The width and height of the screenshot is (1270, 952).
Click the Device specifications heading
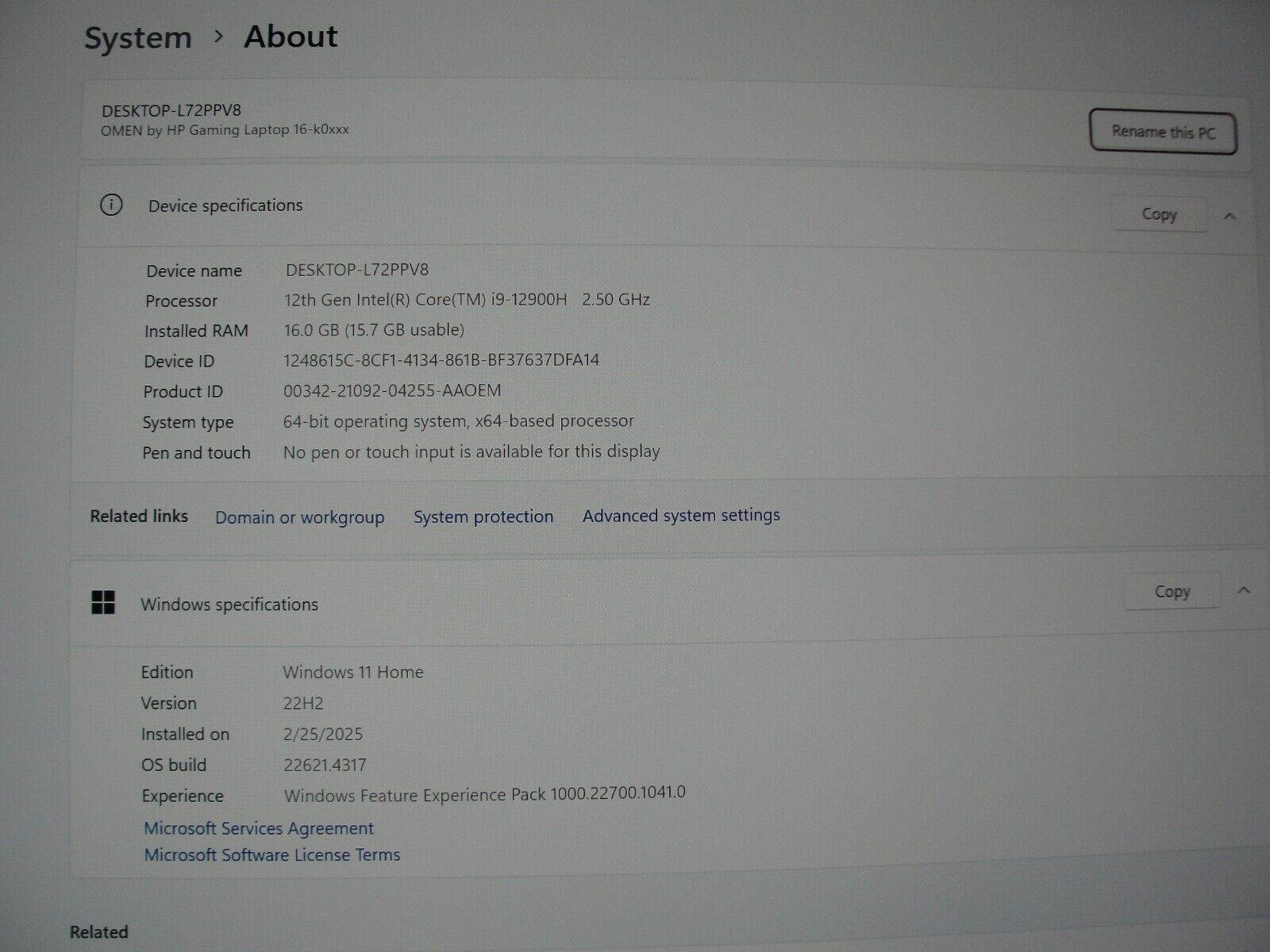click(225, 205)
